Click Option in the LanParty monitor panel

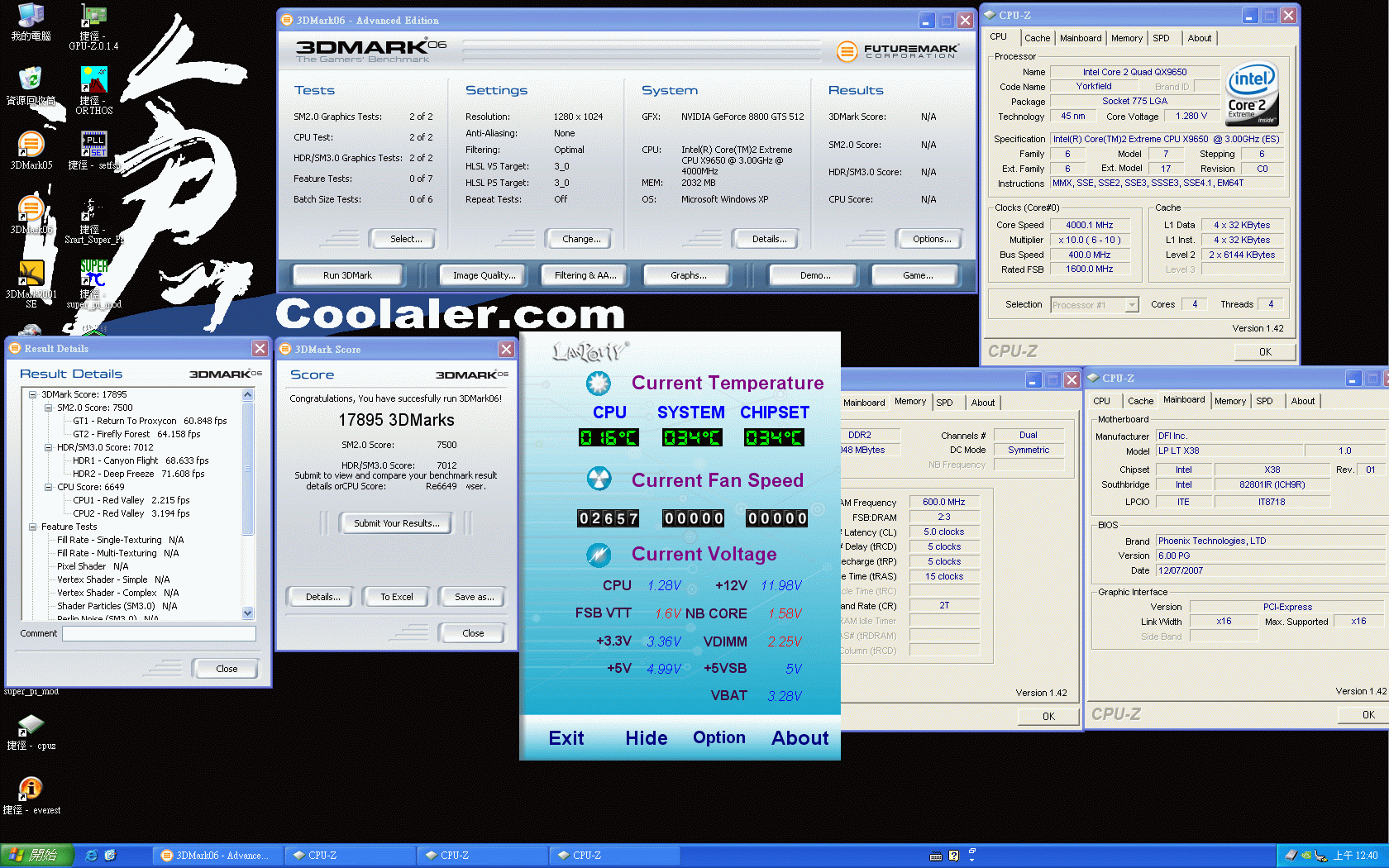point(719,737)
